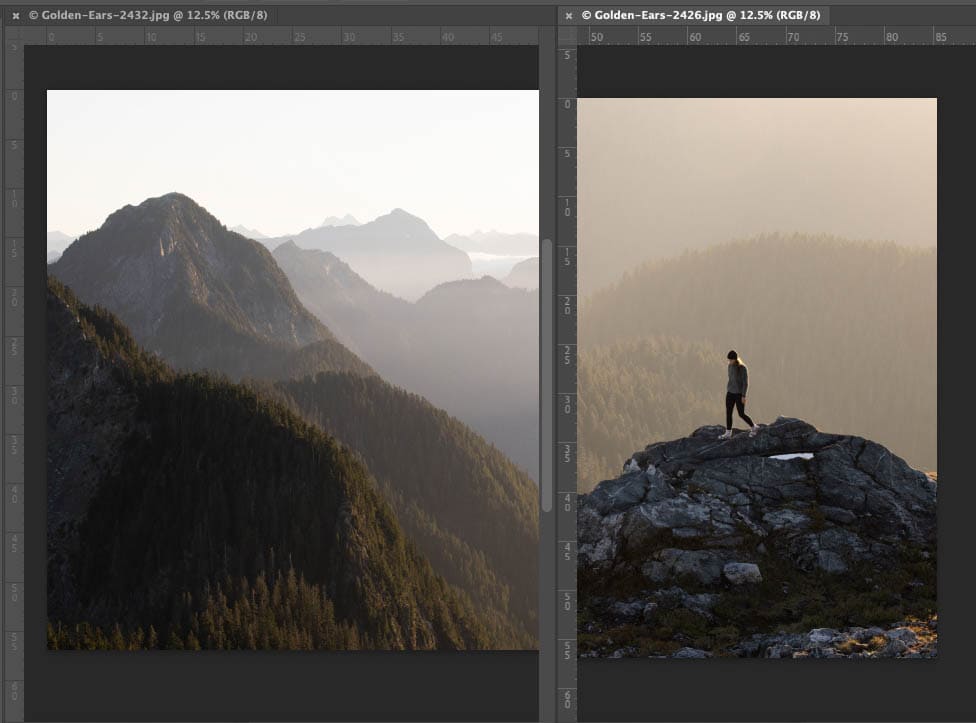Close the Golden-Ears-2426.jpg document tab

click(x=568, y=16)
